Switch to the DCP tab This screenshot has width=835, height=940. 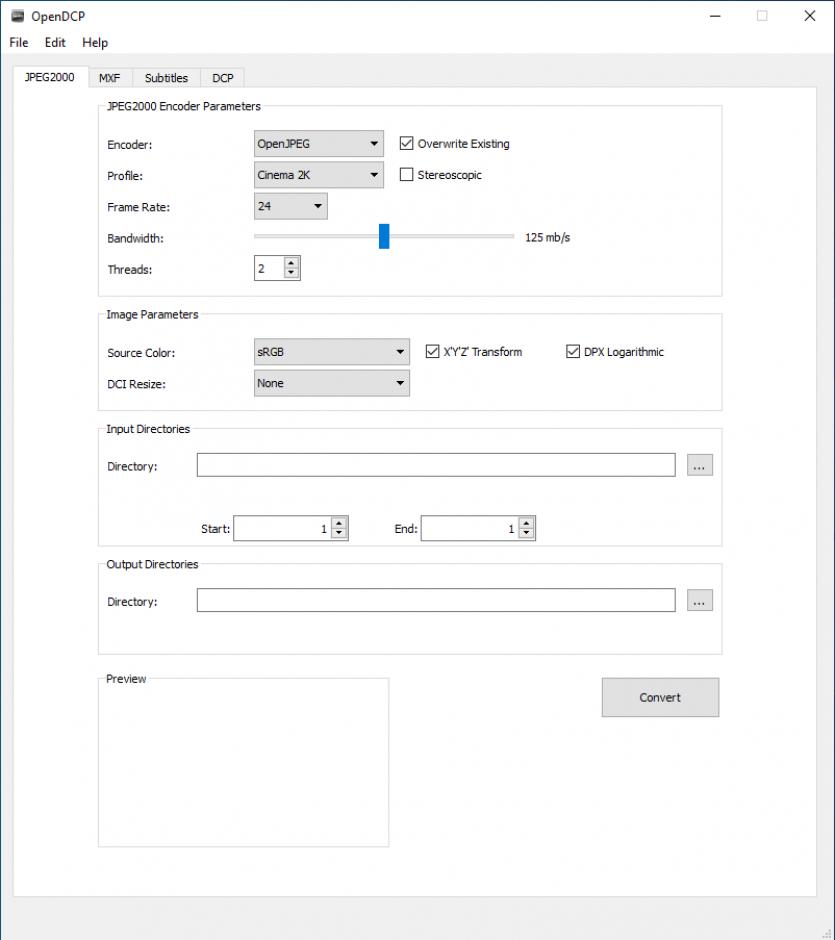(x=222, y=78)
